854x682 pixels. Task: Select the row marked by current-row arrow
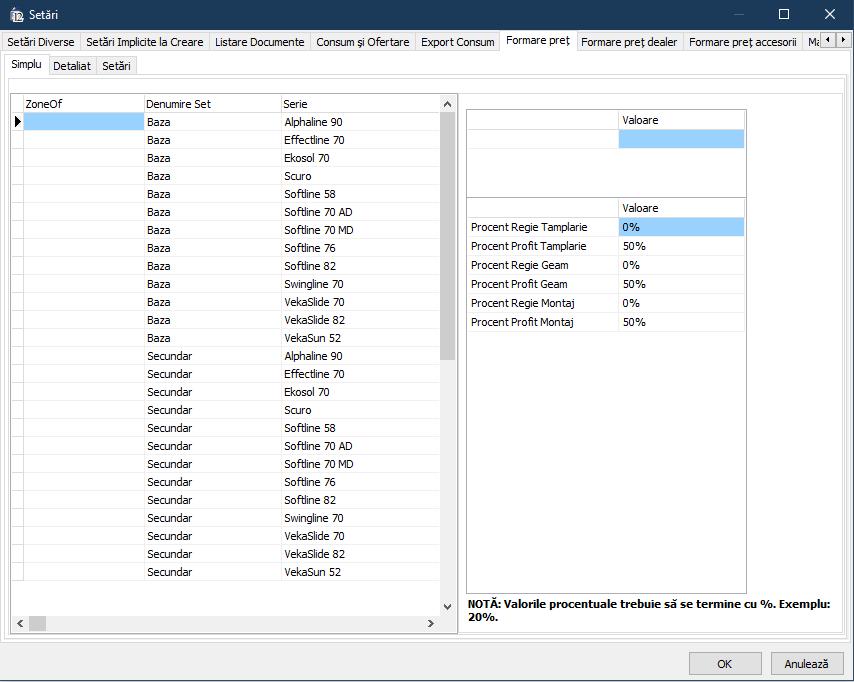tap(17, 122)
